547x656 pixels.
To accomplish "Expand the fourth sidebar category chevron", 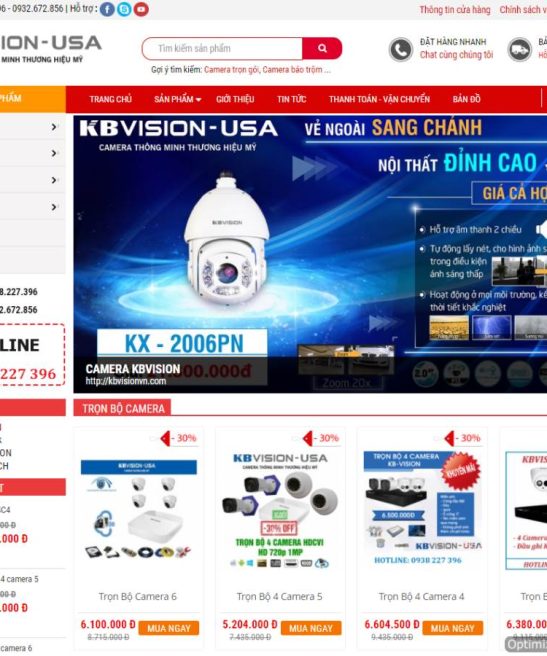I will coord(54,207).
